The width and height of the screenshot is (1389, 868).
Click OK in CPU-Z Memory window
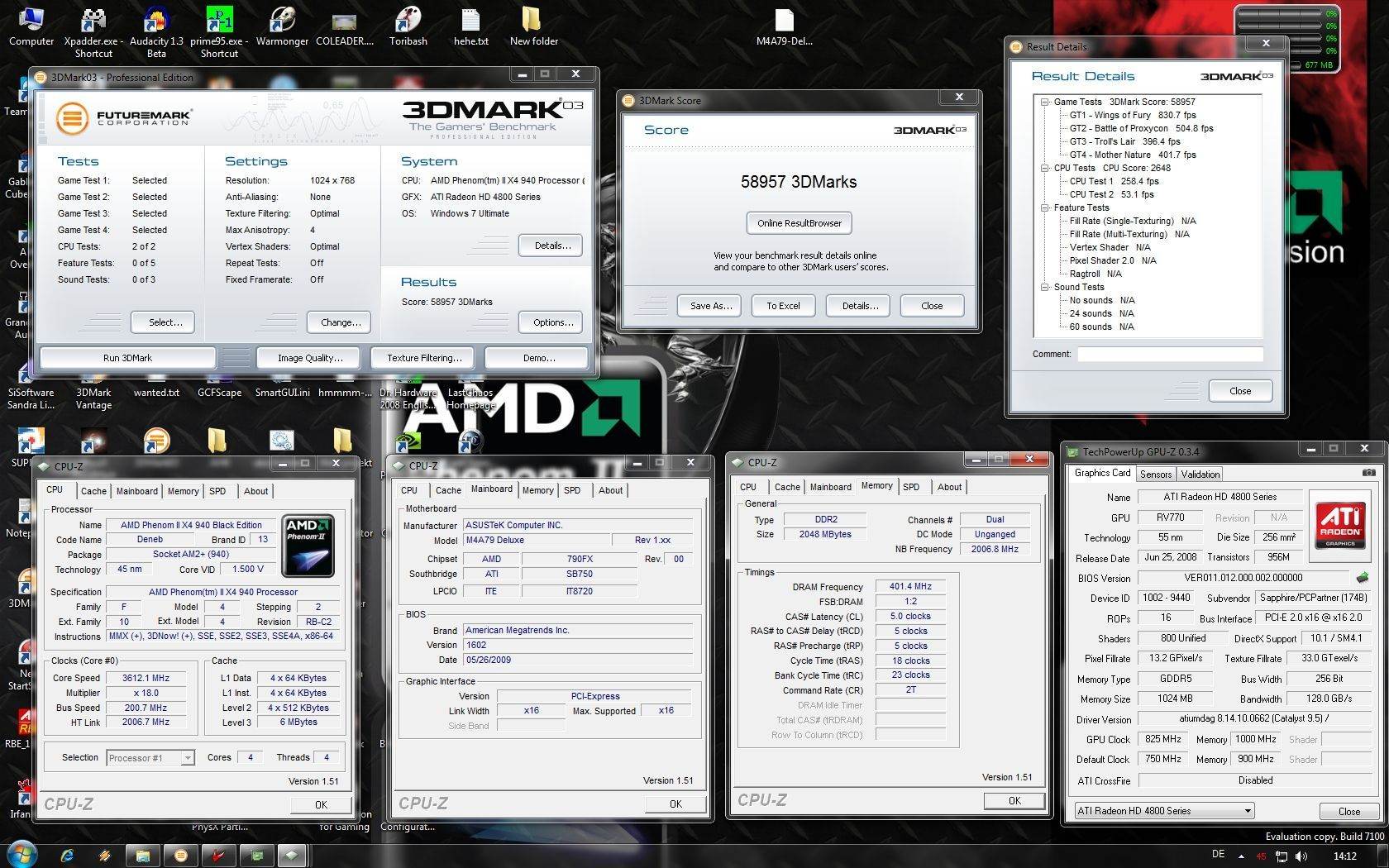tap(1014, 800)
